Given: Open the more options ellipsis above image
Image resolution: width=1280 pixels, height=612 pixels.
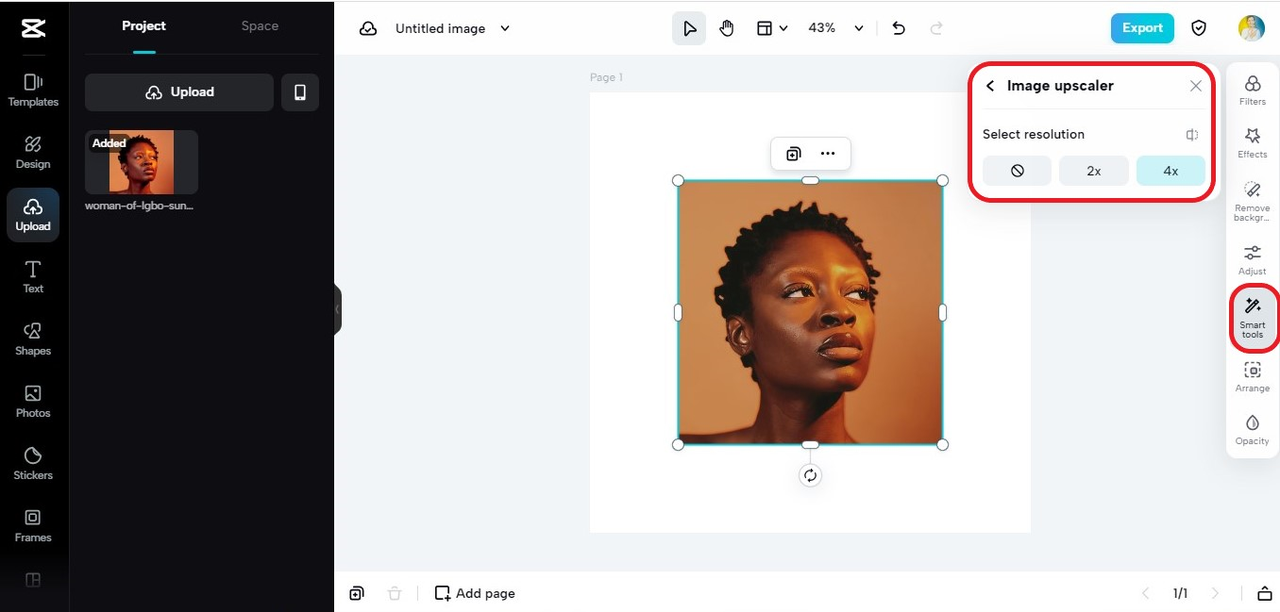Looking at the screenshot, I should (x=827, y=153).
